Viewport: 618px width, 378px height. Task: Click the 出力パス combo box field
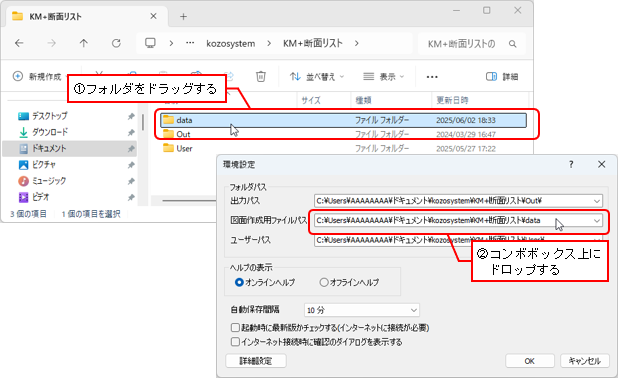tap(458, 201)
